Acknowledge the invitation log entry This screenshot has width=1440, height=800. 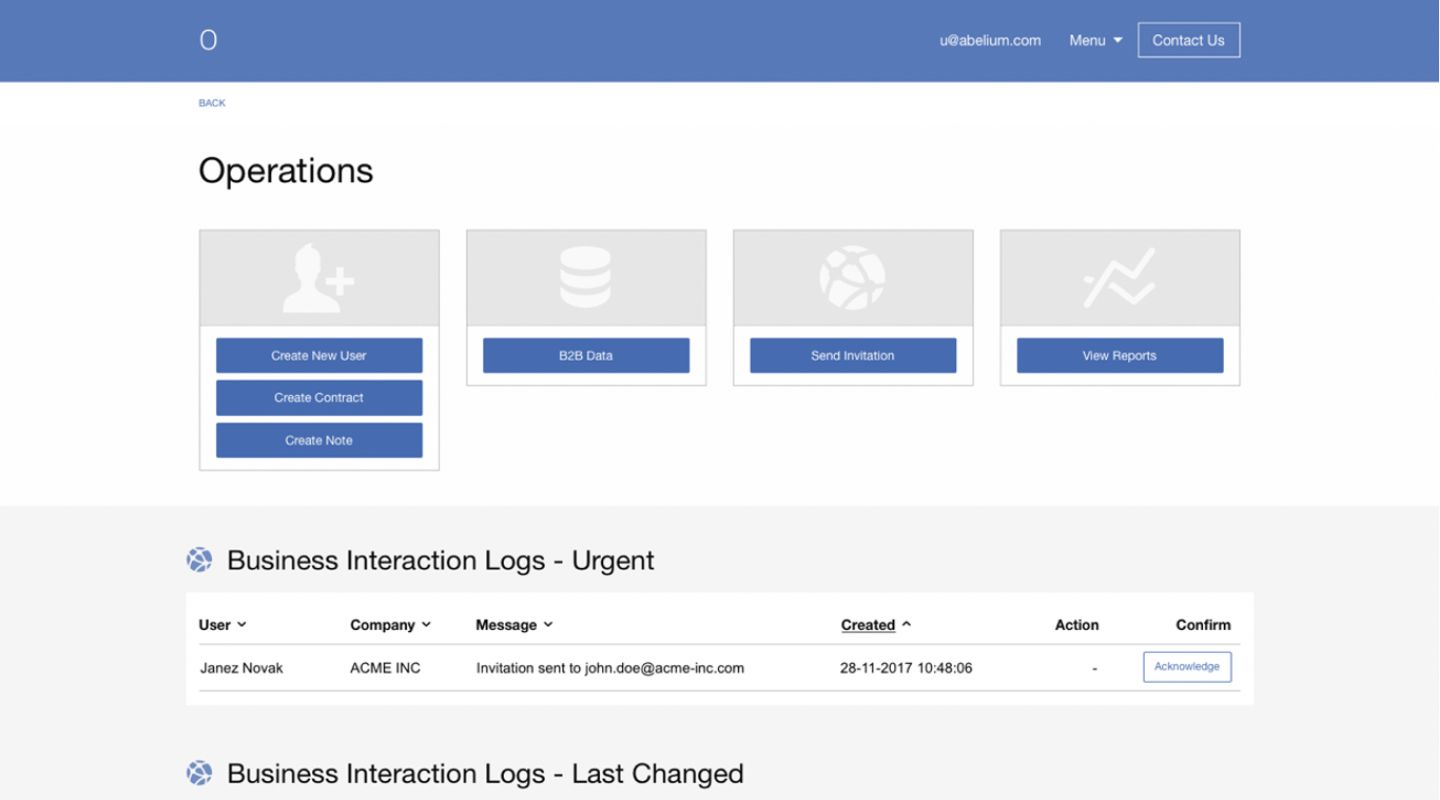(x=1187, y=667)
